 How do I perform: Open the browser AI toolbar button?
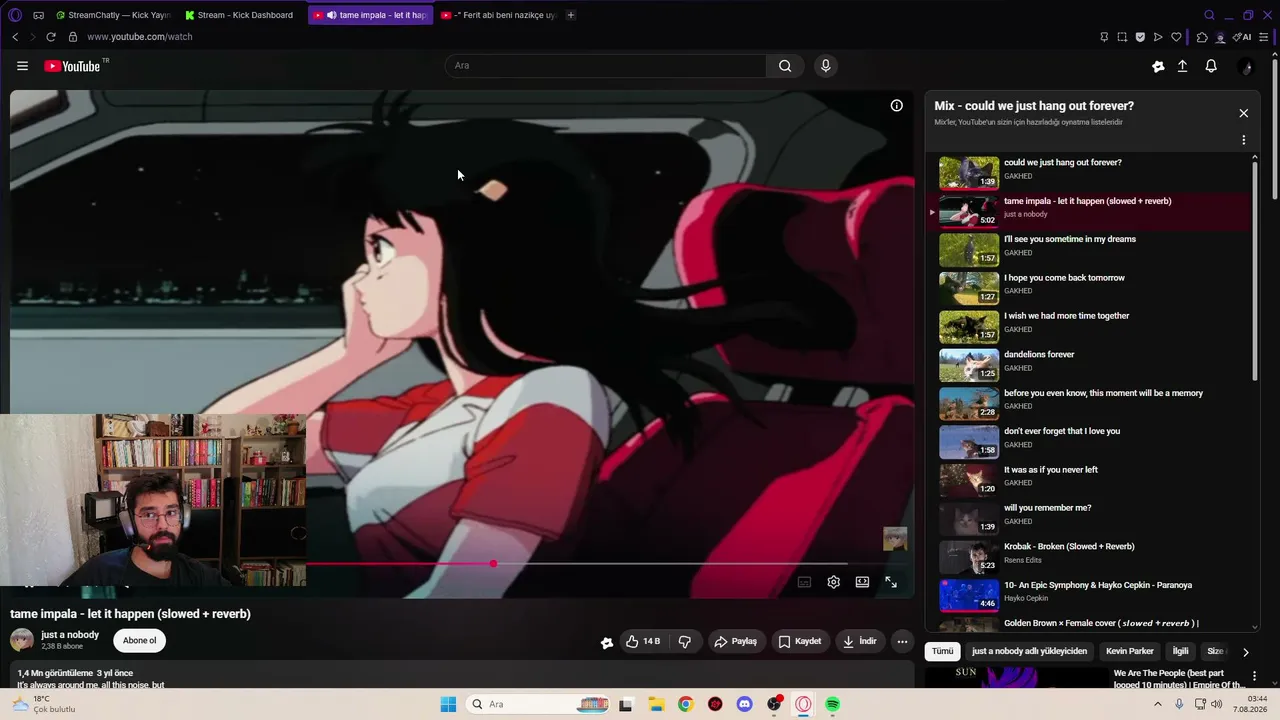tap(1242, 37)
